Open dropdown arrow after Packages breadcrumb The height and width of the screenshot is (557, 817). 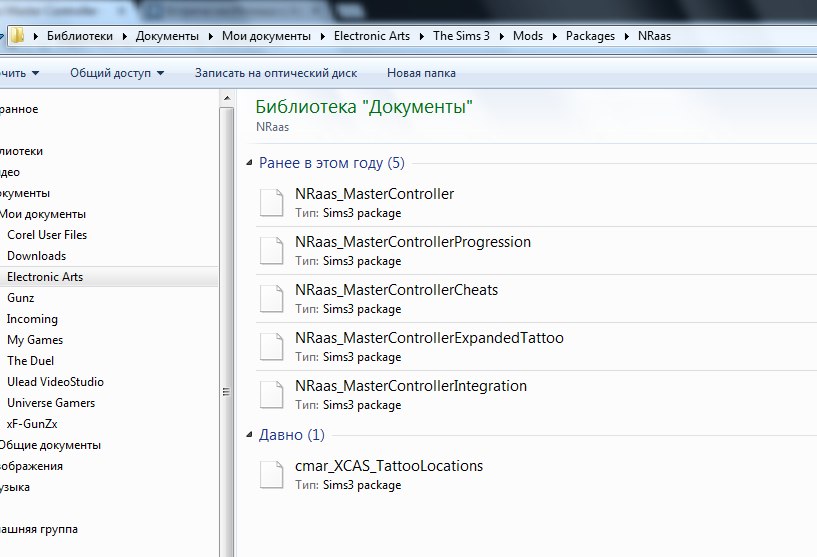(627, 36)
